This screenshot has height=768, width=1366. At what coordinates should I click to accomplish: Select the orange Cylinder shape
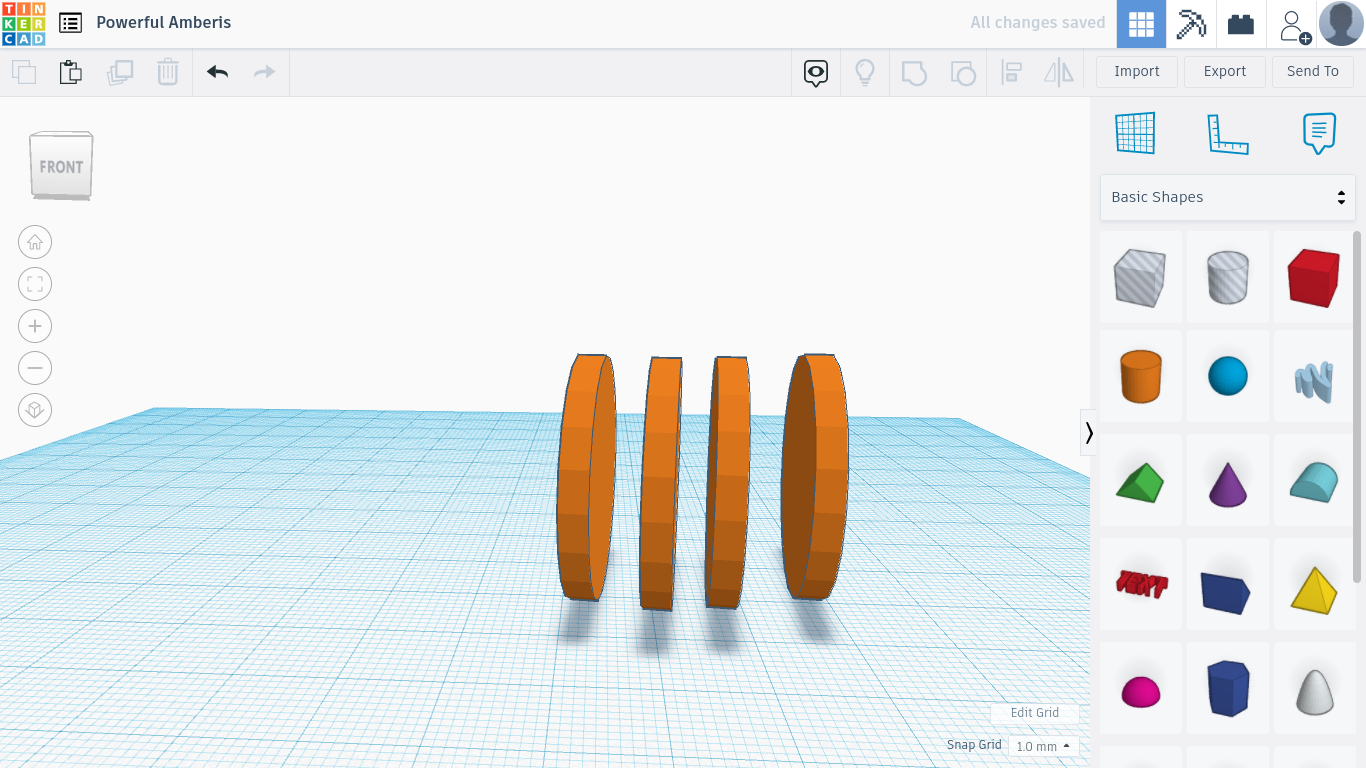1141,376
